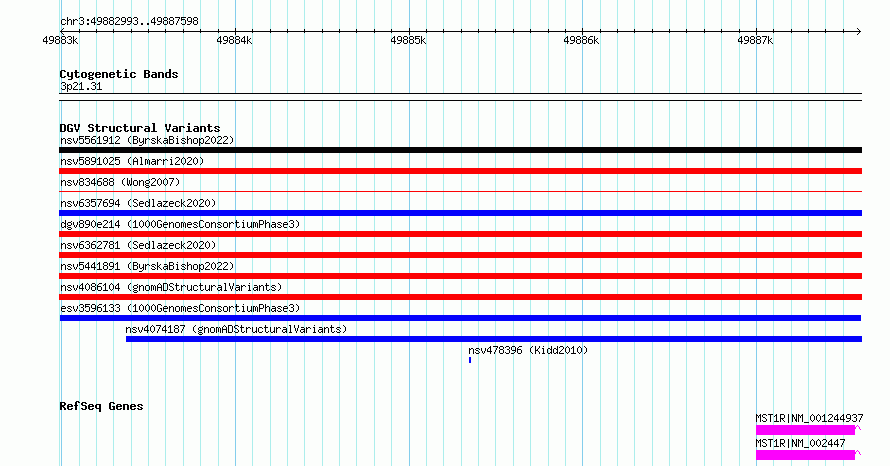This screenshot has height=466, width=890.
Task: Select the blue nsv4074187 variant bar
Action: click(x=494, y=339)
